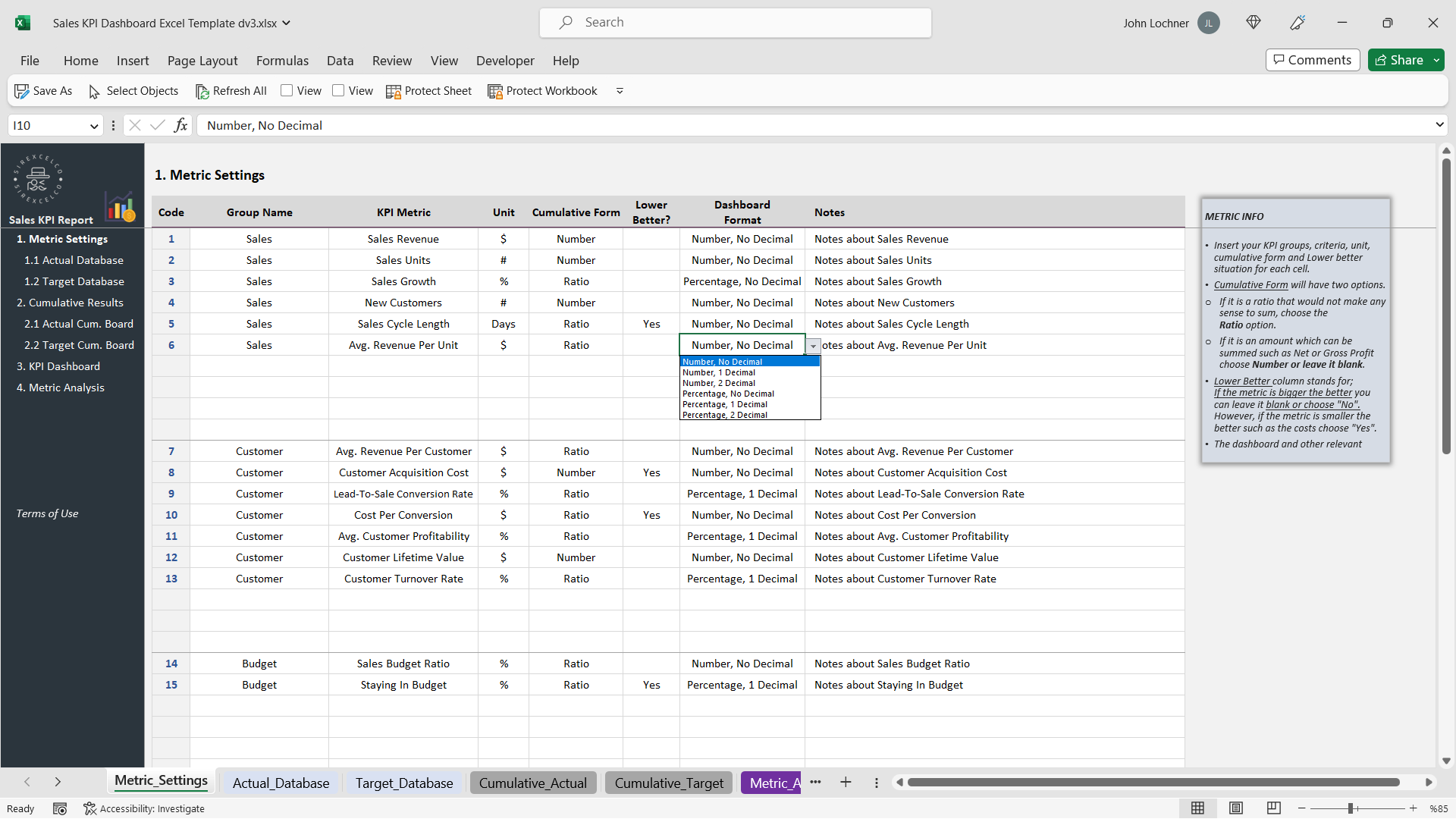Click the Excel app icon in the title bar
Viewport: 1456px width, 819px height.
tap(23, 23)
